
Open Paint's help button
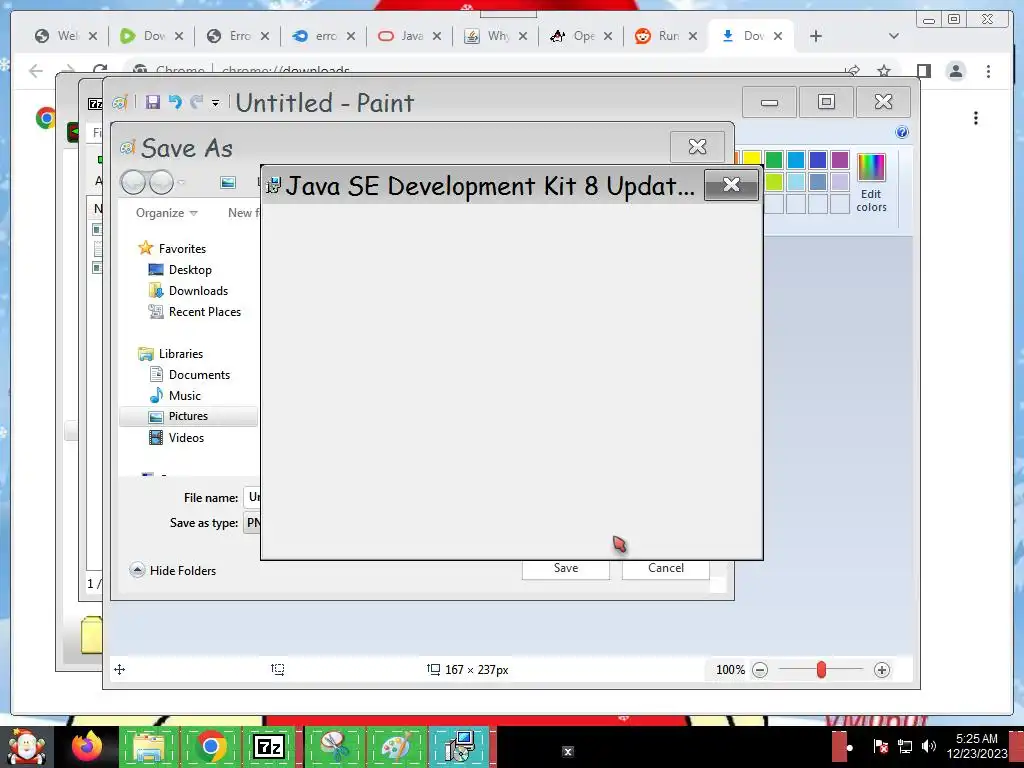click(902, 133)
